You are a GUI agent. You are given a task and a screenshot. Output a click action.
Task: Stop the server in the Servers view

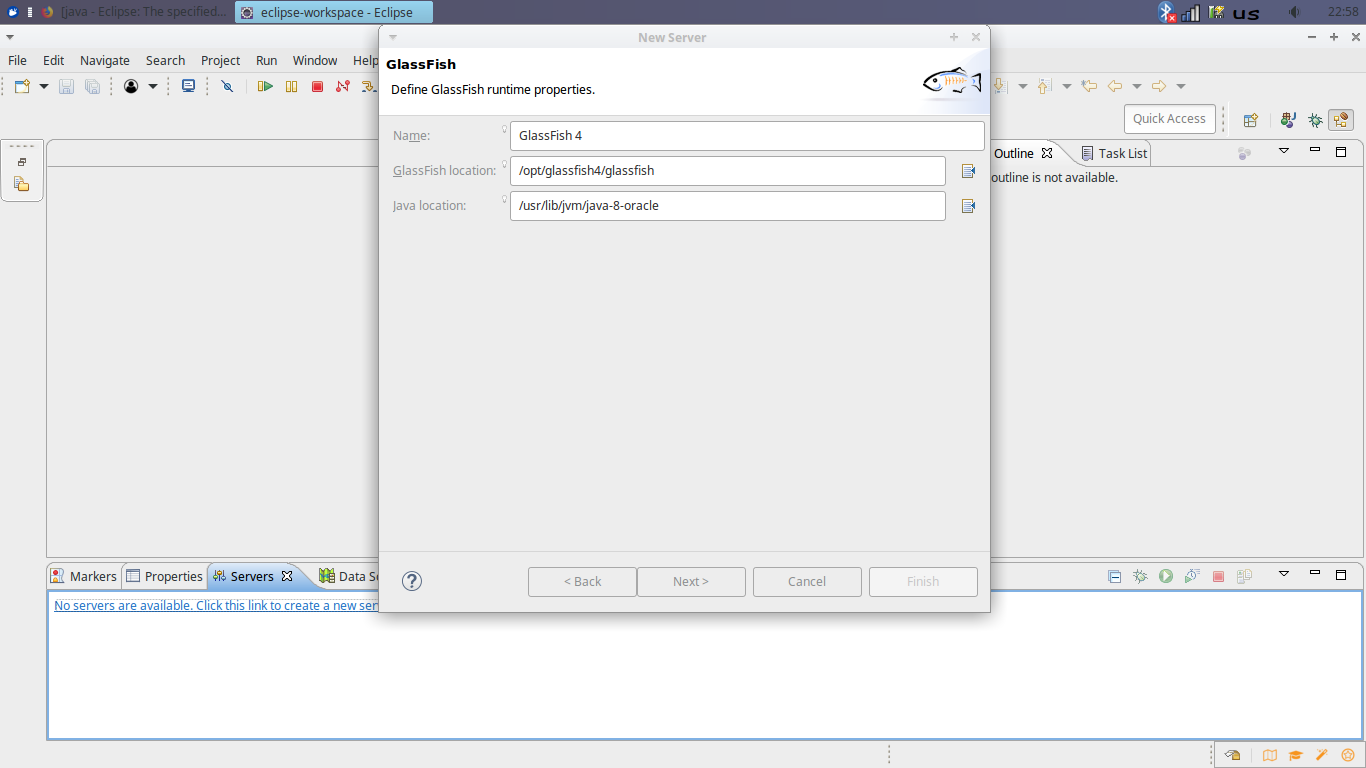pyautogui.click(x=1218, y=576)
